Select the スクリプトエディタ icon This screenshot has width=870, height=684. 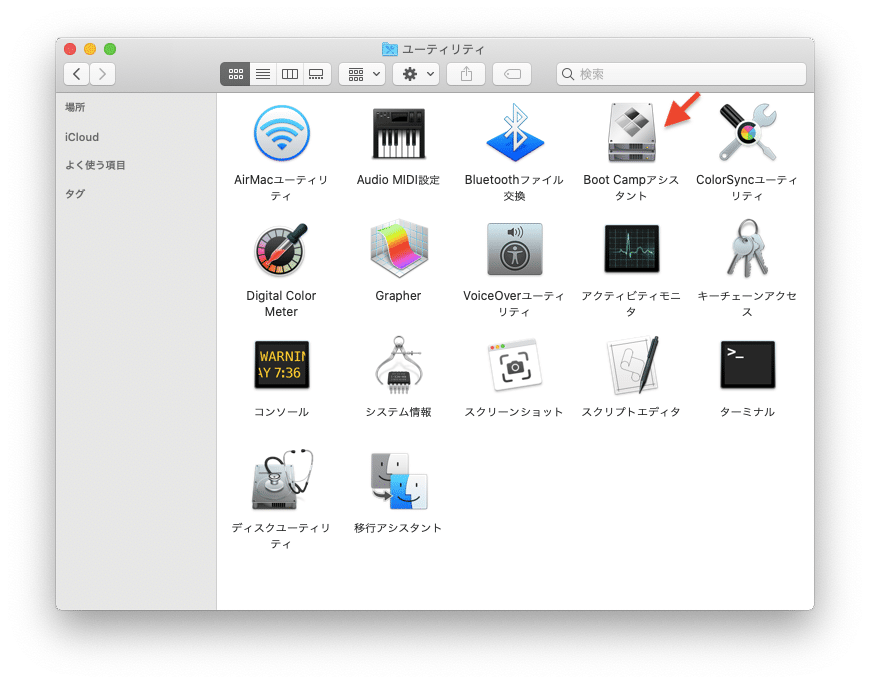pyautogui.click(x=633, y=365)
